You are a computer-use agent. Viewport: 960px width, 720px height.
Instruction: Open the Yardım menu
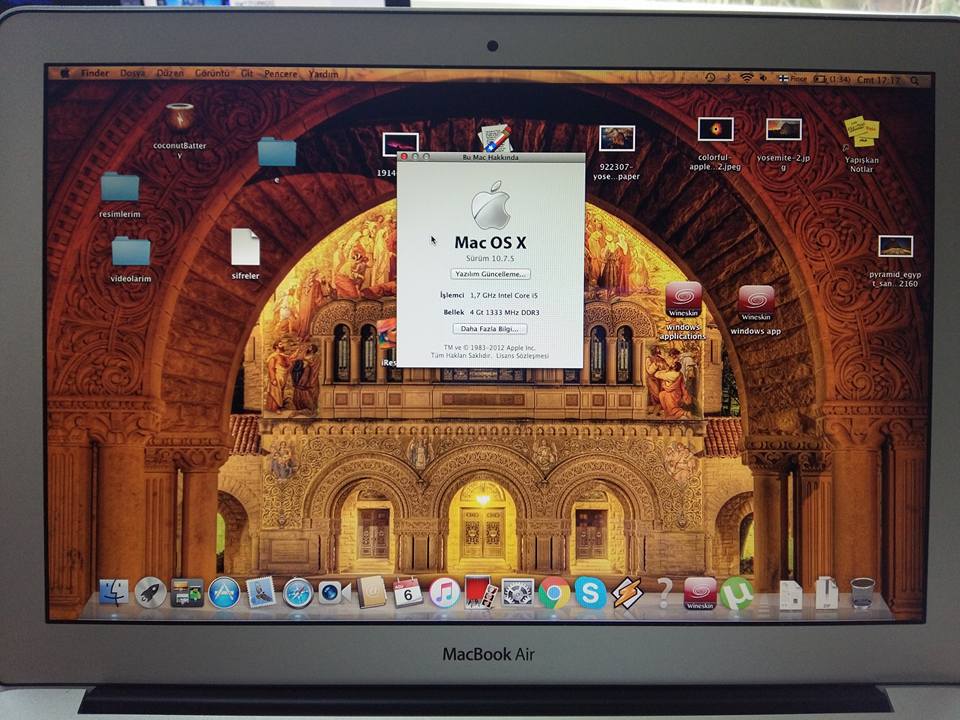click(x=323, y=74)
